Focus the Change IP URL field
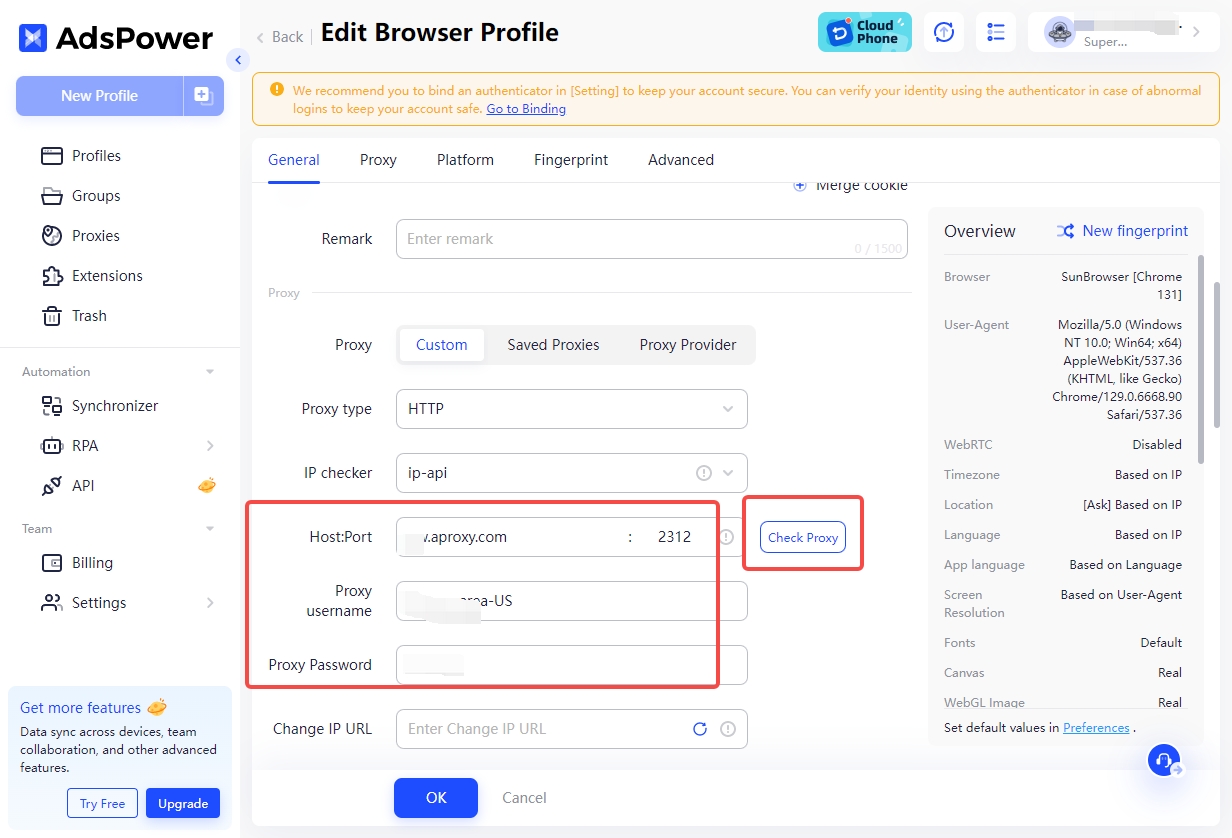 [x=572, y=729]
